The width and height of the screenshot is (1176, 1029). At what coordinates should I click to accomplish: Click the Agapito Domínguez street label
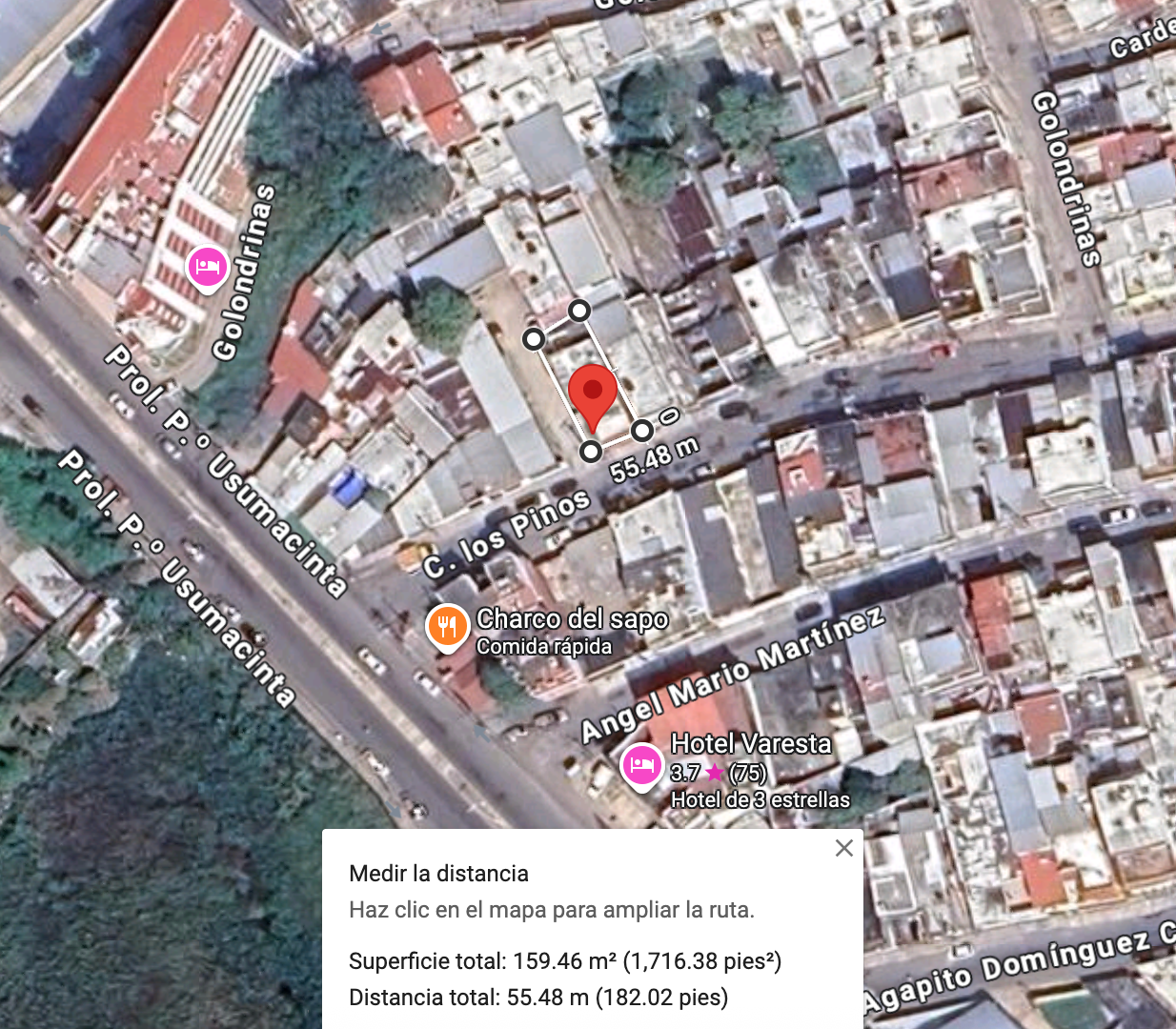(x=1020, y=967)
